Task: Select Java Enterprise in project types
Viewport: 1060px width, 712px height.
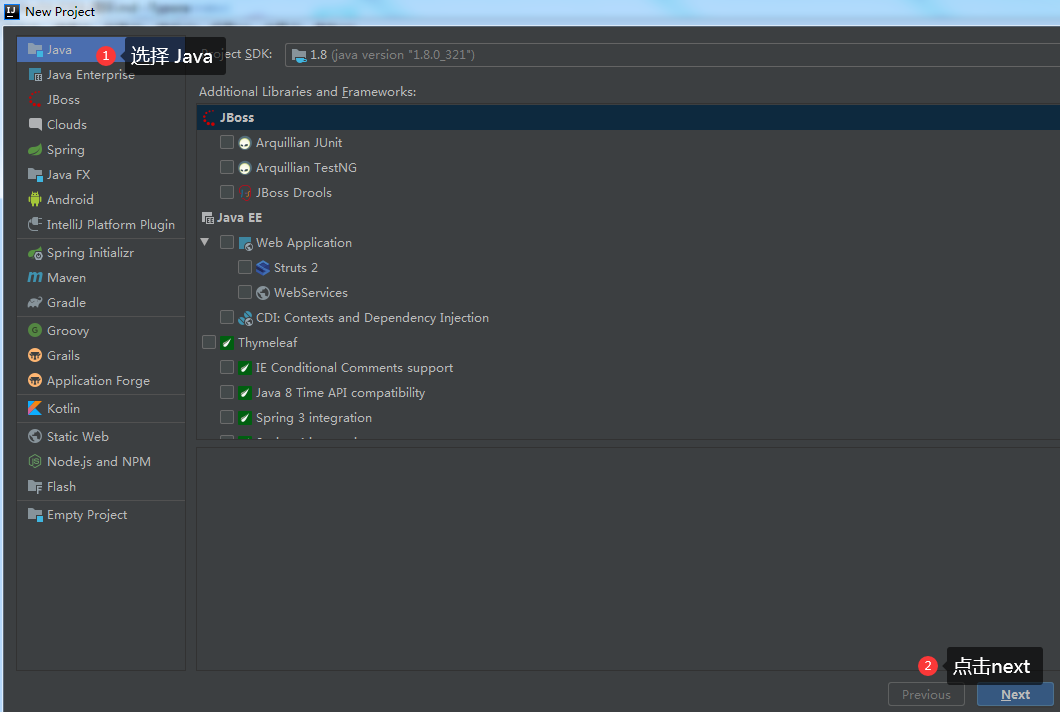Action: [x=91, y=75]
